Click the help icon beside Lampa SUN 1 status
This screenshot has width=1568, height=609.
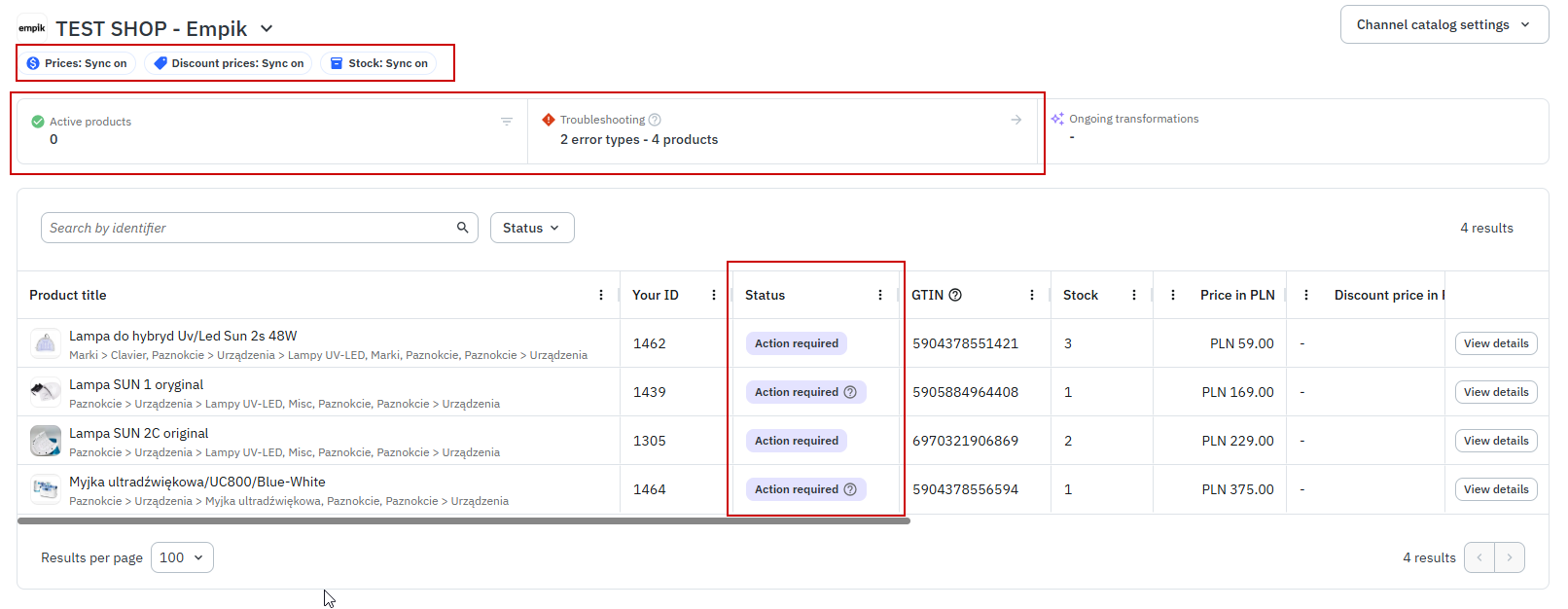[x=850, y=392]
